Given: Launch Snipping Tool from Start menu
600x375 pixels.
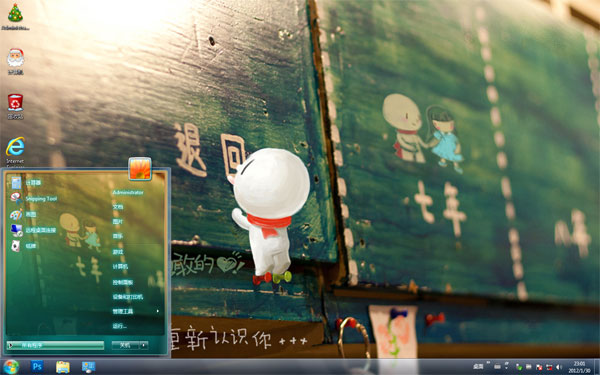Looking at the screenshot, I should click(34, 199).
